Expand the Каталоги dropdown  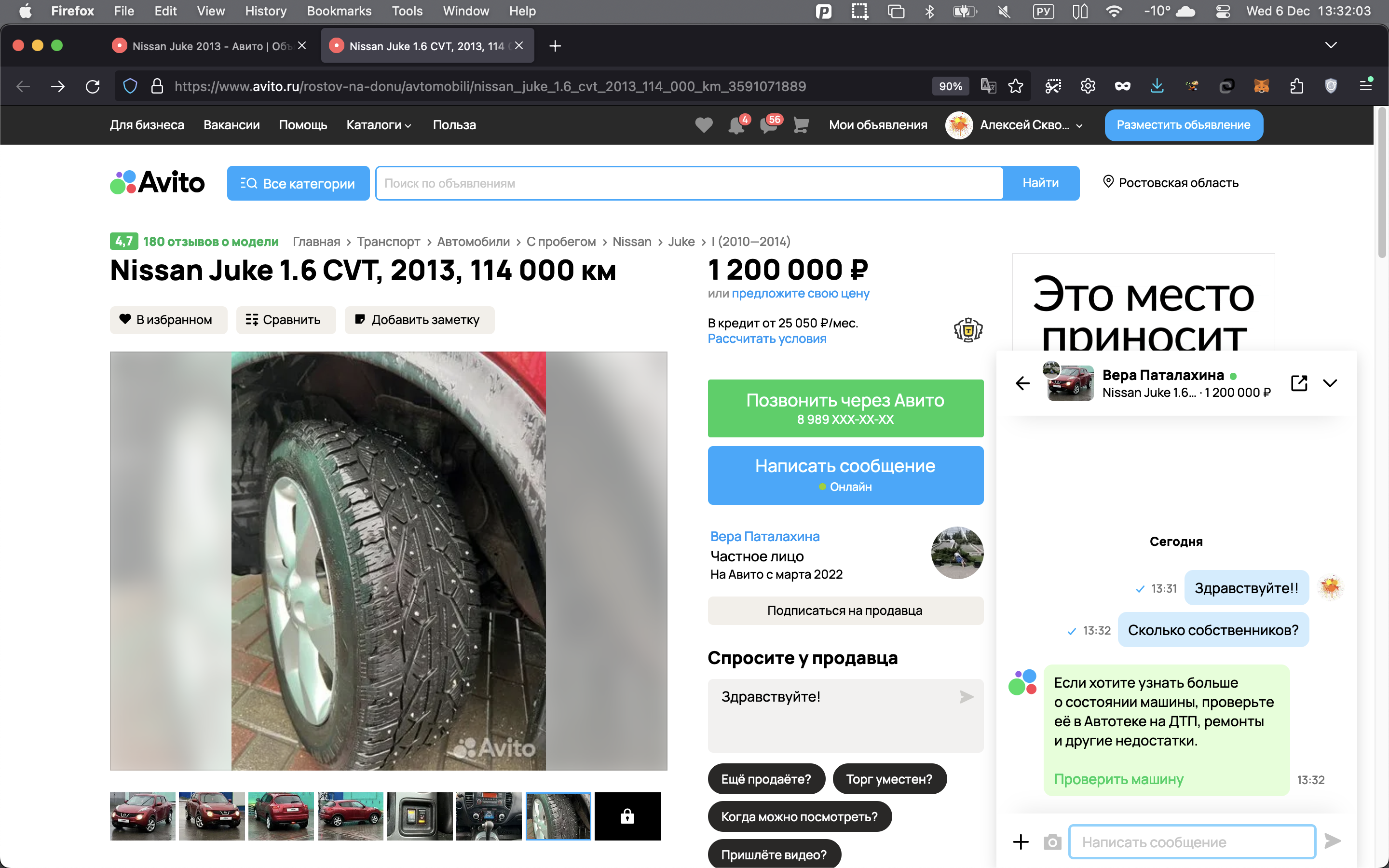pyautogui.click(x=379, y=125)
